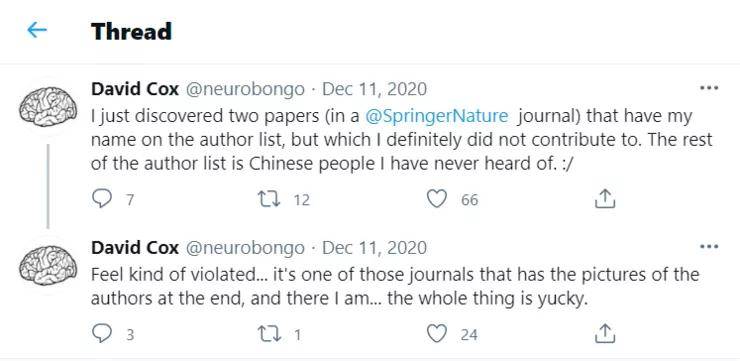
Task: Open the Dec 11, 2020 timestamp of second tweet
Action: 375,248
